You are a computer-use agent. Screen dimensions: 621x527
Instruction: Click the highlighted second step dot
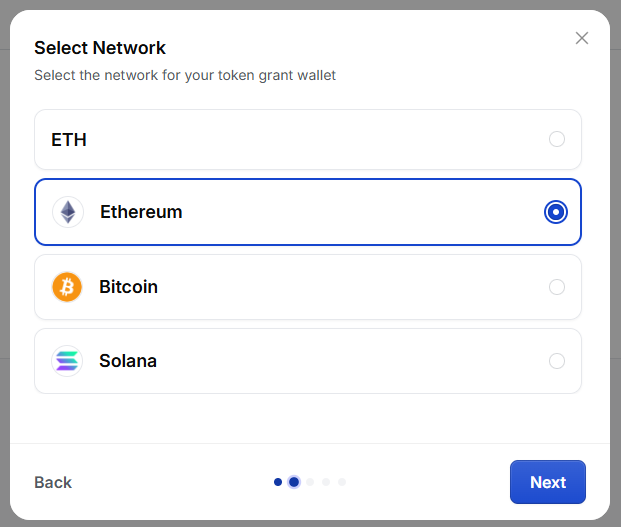[x=294, y=482]
